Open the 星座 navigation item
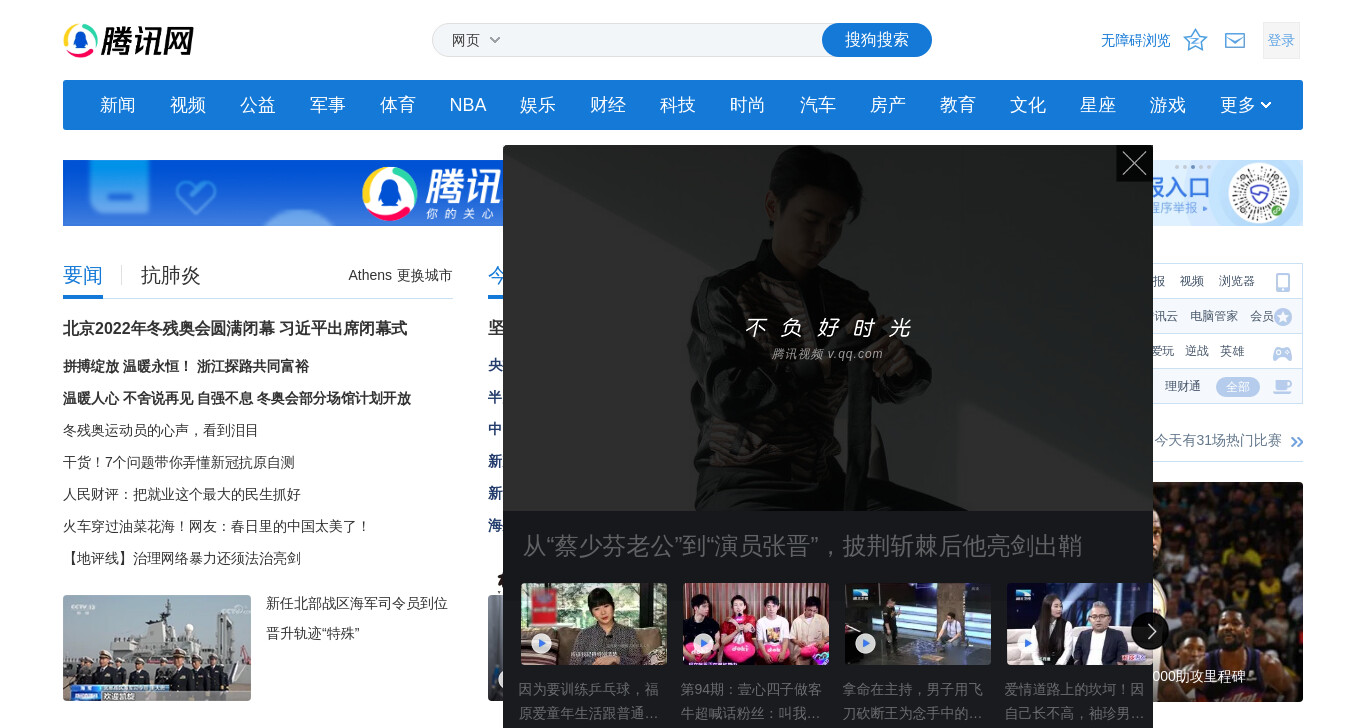 (1098, 105)
